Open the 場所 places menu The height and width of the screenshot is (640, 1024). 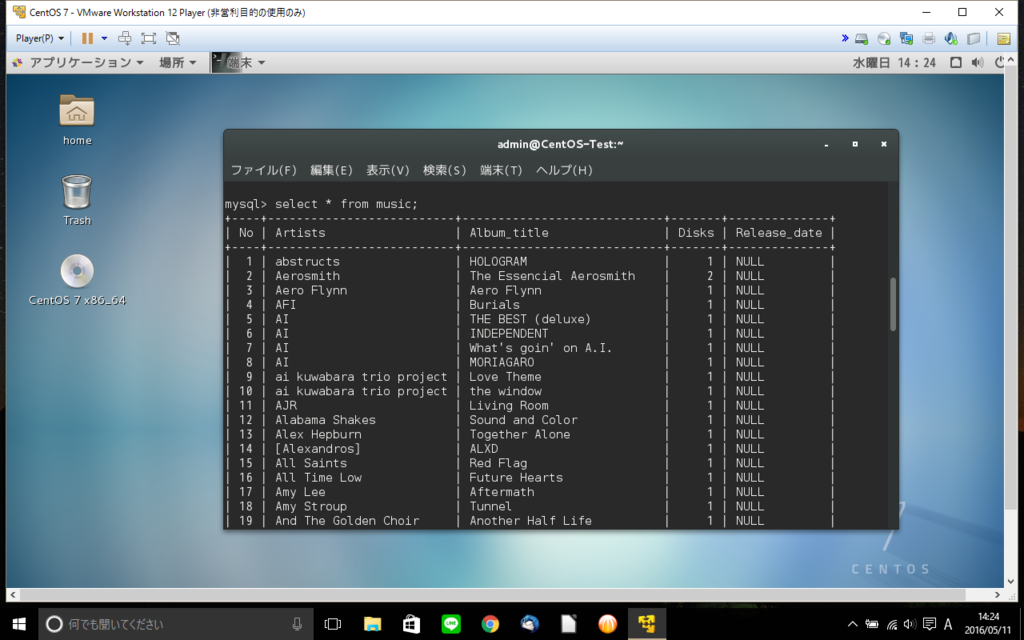177,63
